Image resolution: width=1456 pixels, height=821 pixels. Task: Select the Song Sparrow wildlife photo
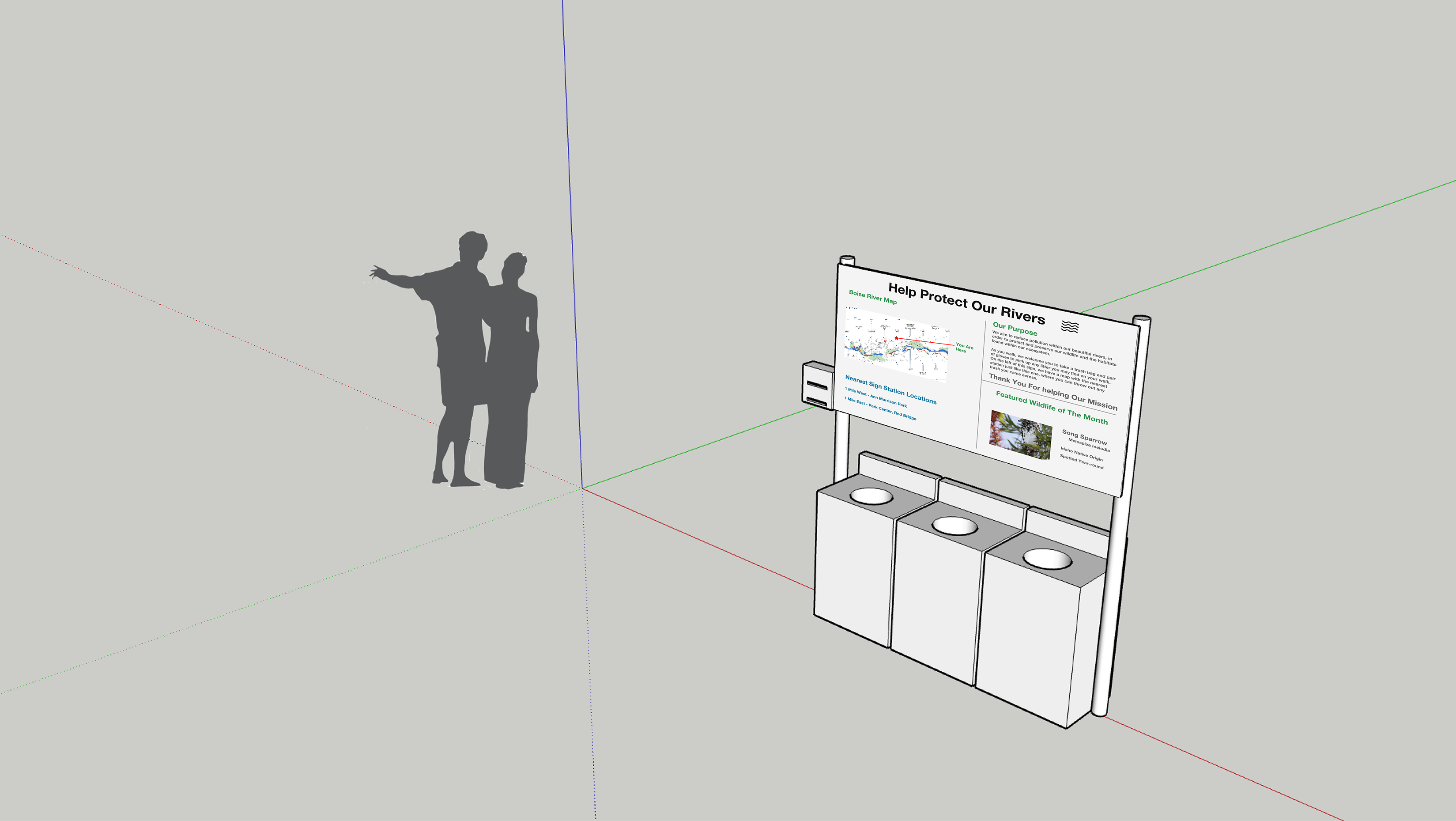tap(1021, 435)
